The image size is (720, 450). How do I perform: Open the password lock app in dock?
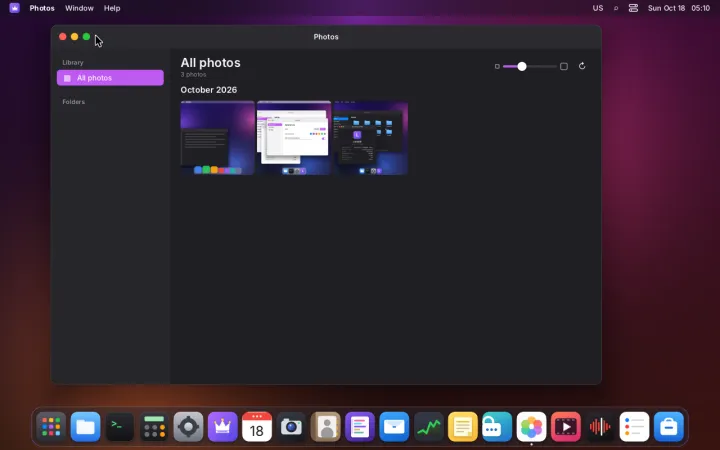click(497, 427)
